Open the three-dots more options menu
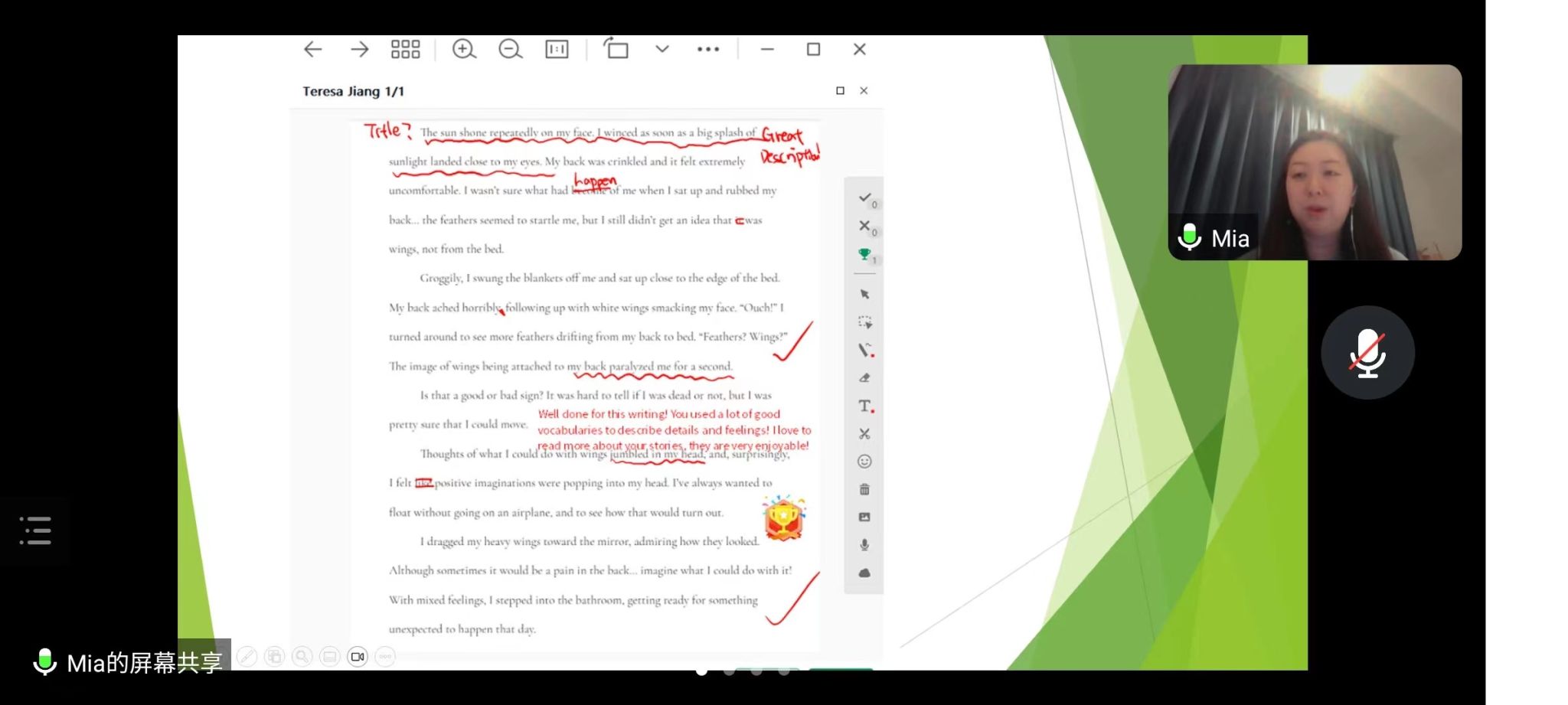 [x=708, y=49]
